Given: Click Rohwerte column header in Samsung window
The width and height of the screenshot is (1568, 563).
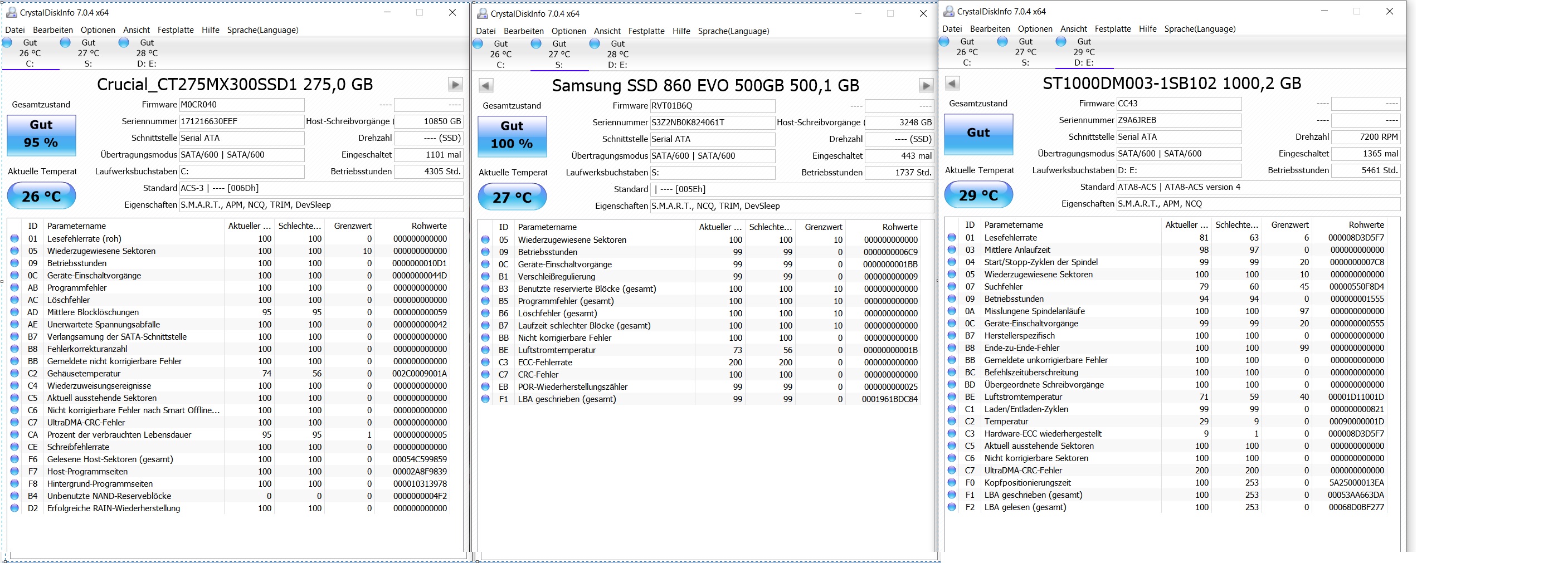Looking at the screenshot, I should (x=883, y=227).
